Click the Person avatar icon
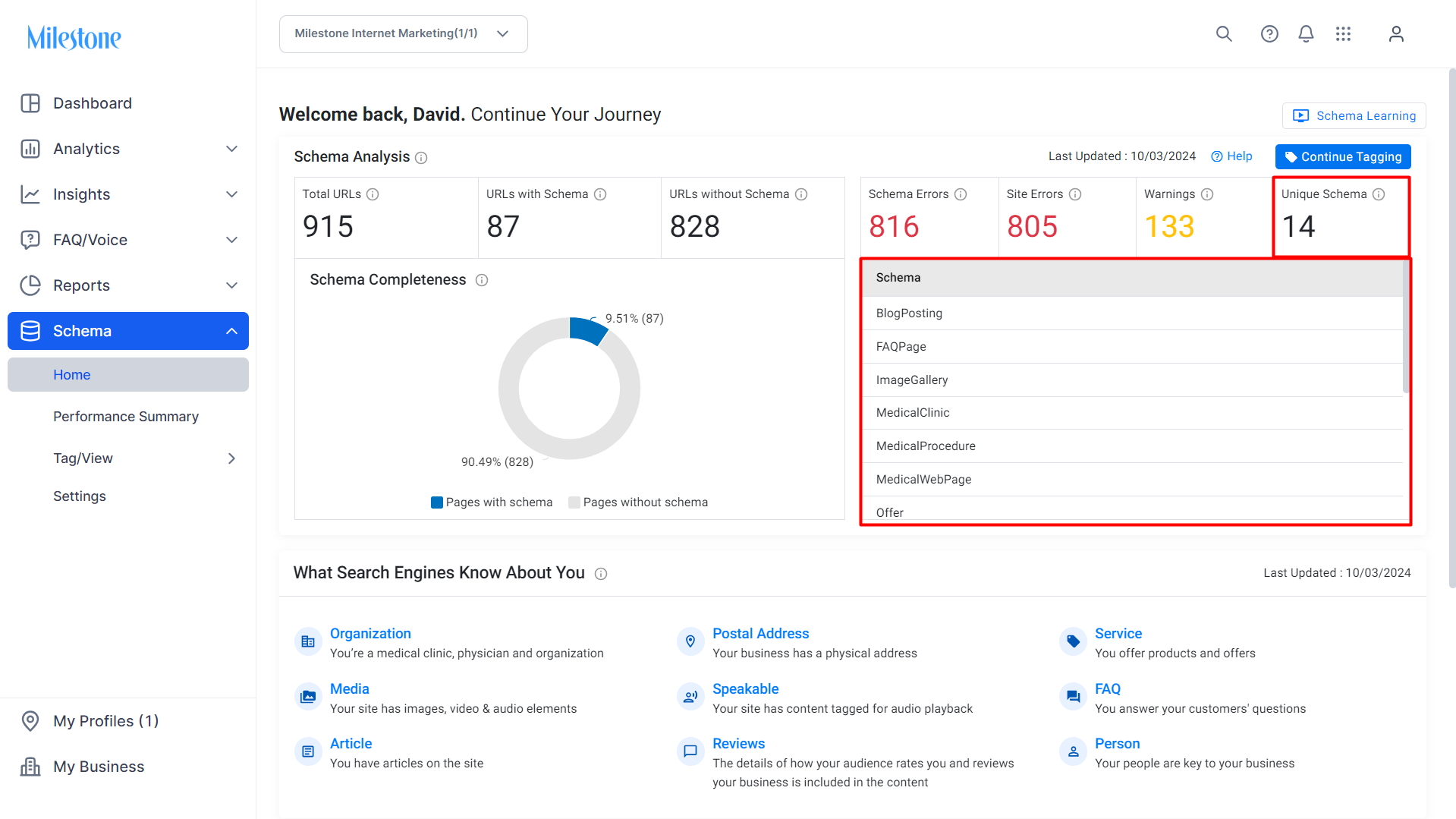The height and width of the screenshot is (819, 1456). 1073,751
